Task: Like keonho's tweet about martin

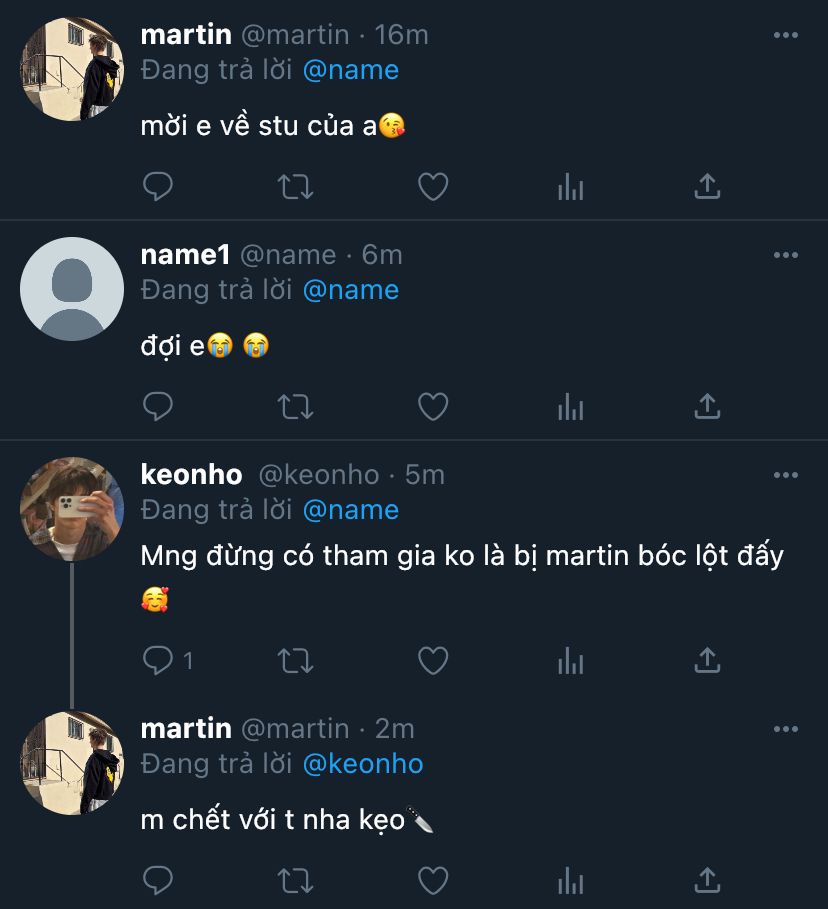Action: click(432, 660)
